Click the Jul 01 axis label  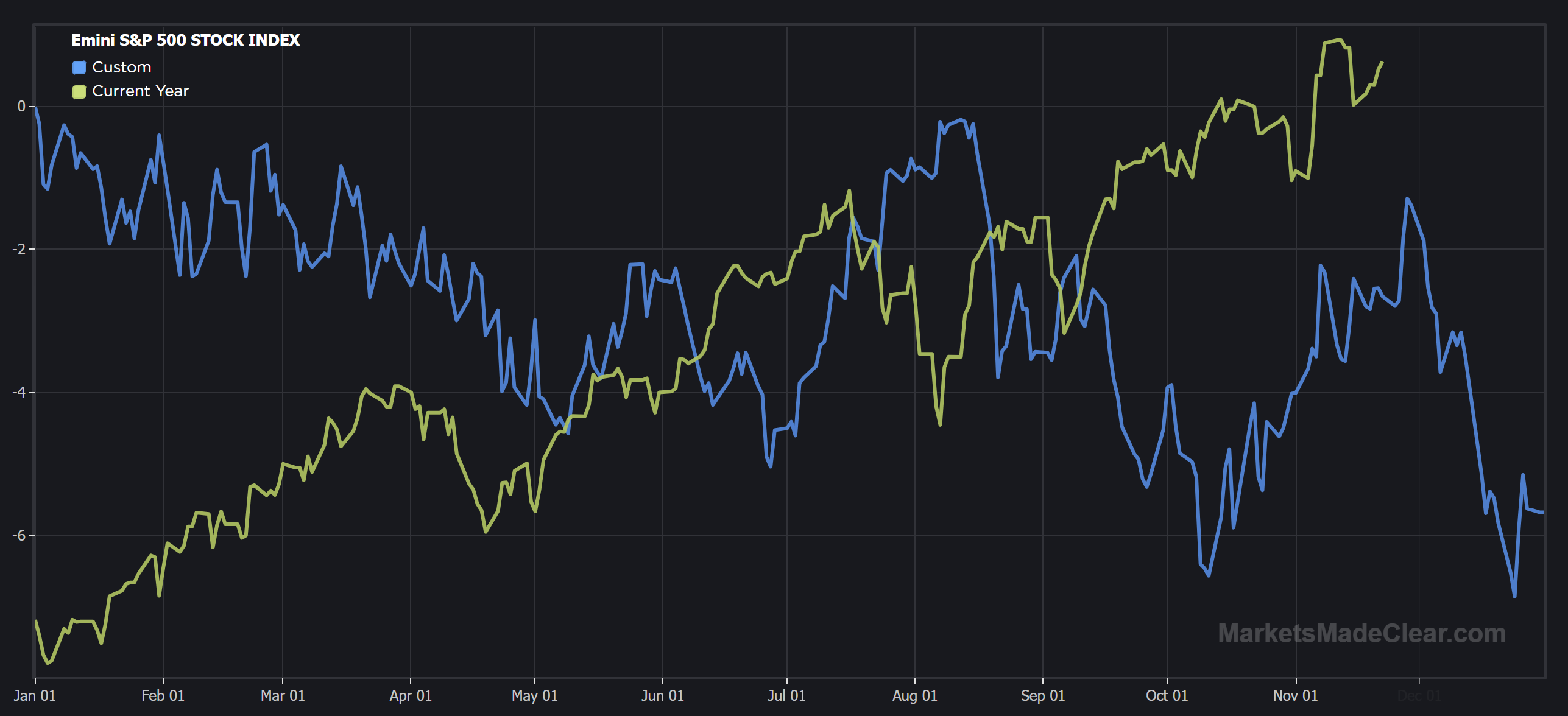[x=787, y=695]
